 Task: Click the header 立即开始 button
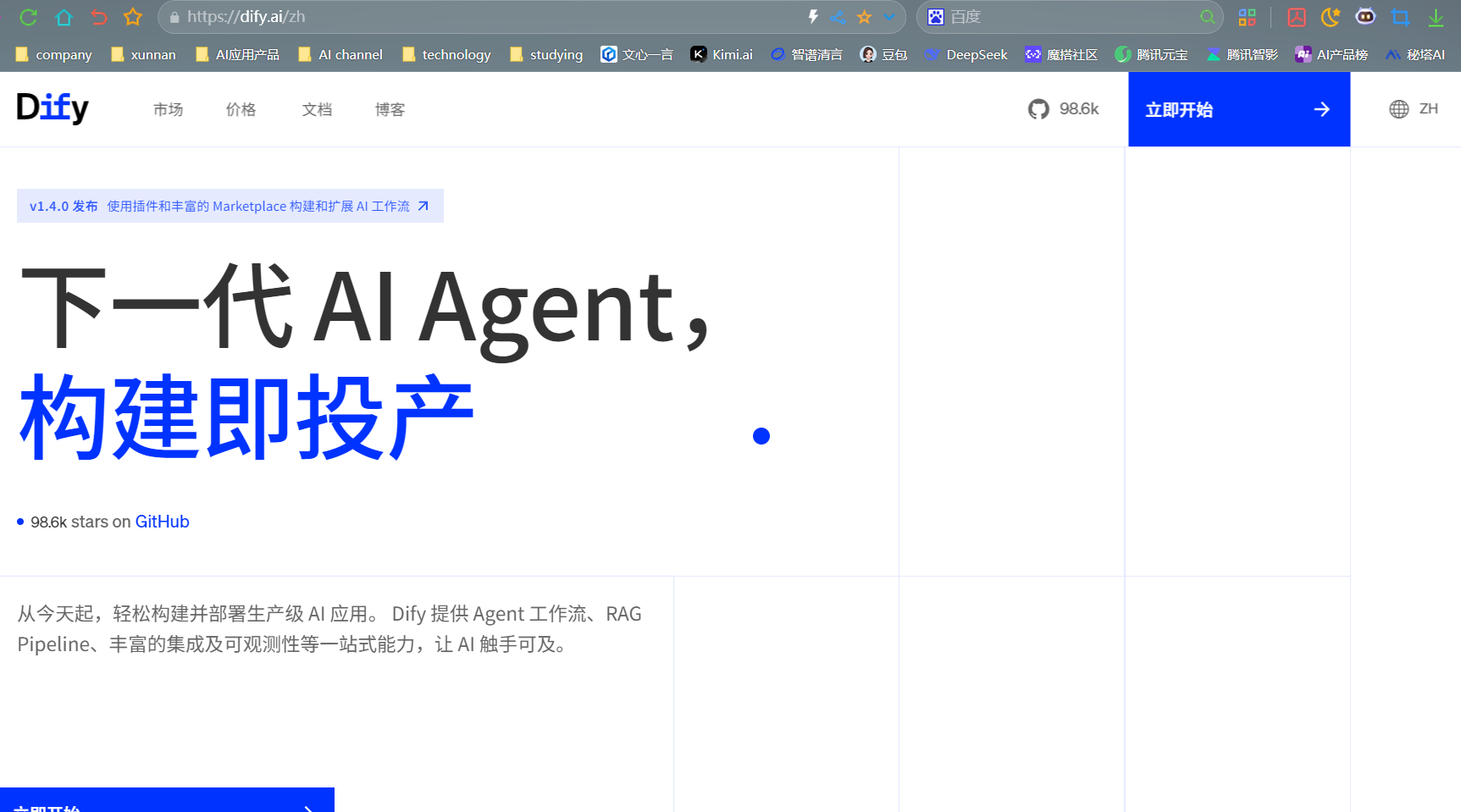pos(1239,109)
